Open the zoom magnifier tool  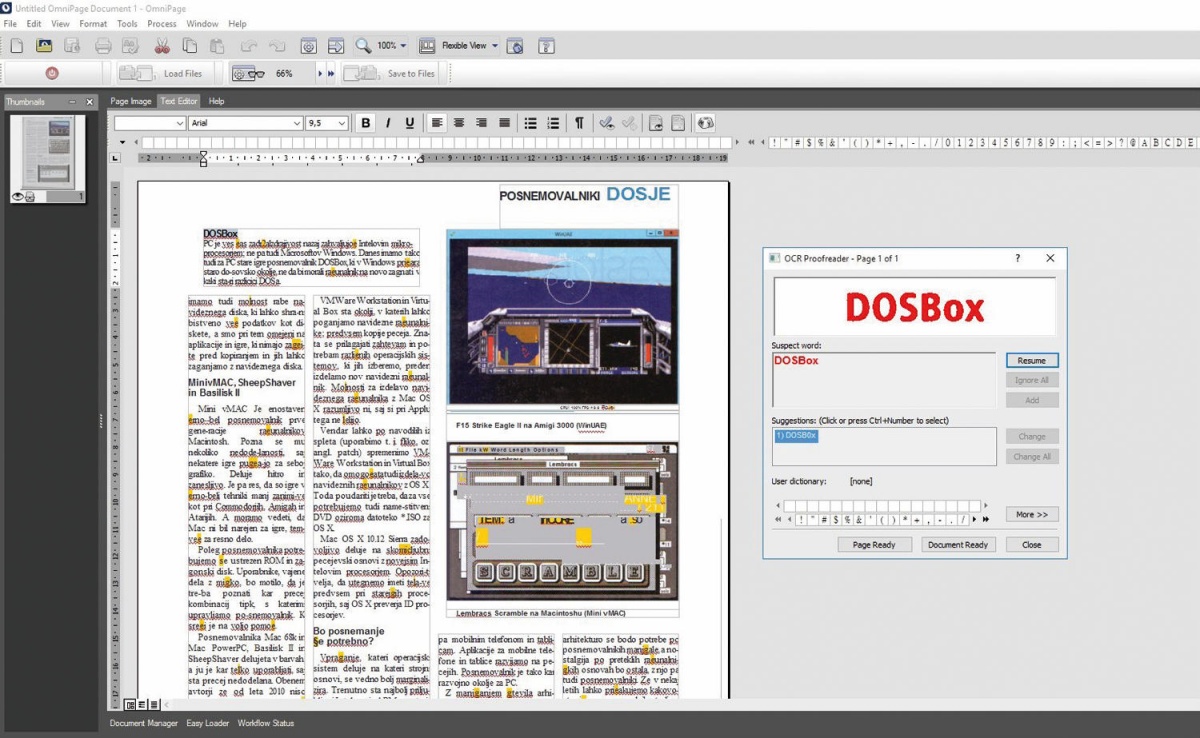pyautogui.click(x=363, y=46)
